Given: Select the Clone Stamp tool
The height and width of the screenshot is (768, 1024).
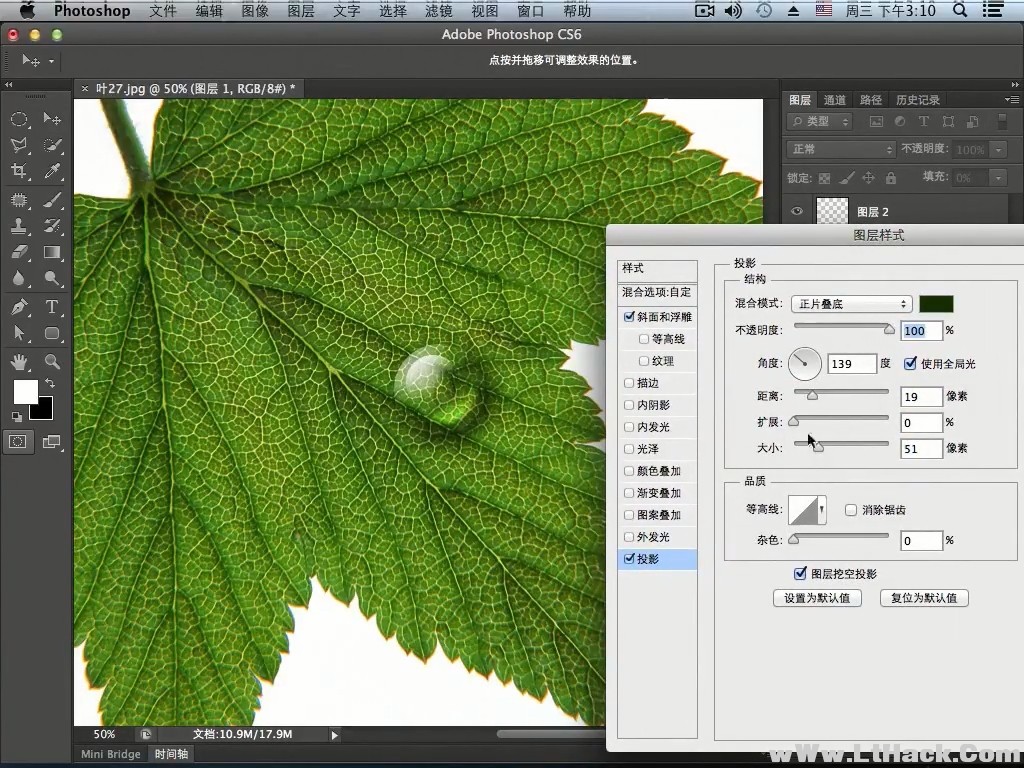Looking at the screenshot, I should (20, 225).
